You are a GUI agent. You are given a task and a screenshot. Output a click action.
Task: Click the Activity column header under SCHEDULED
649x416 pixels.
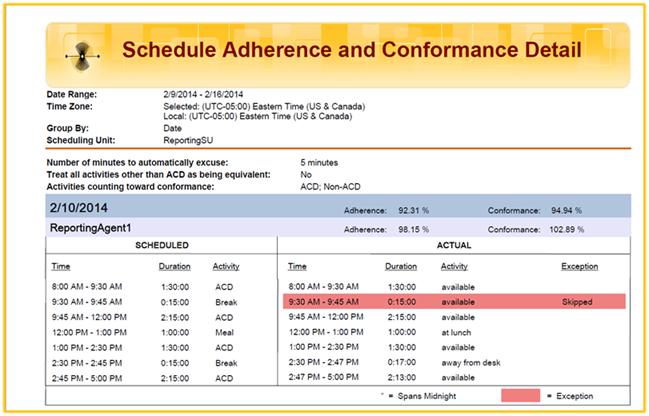[226, 267]
